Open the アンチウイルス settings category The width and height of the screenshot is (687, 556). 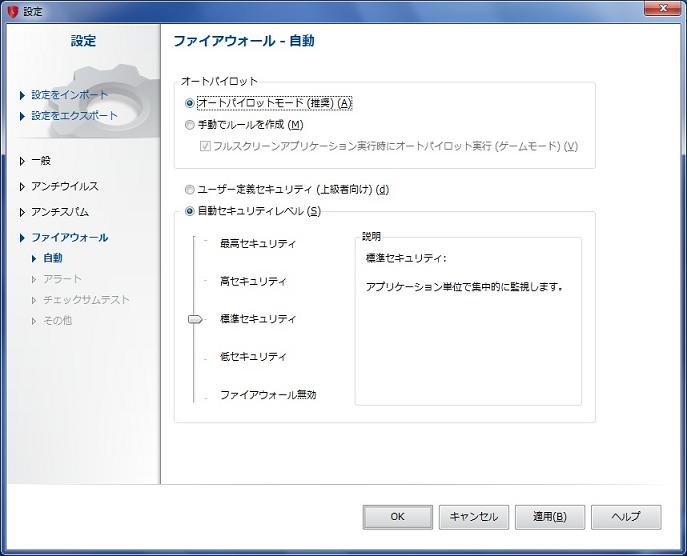click(x=65, y=186)
